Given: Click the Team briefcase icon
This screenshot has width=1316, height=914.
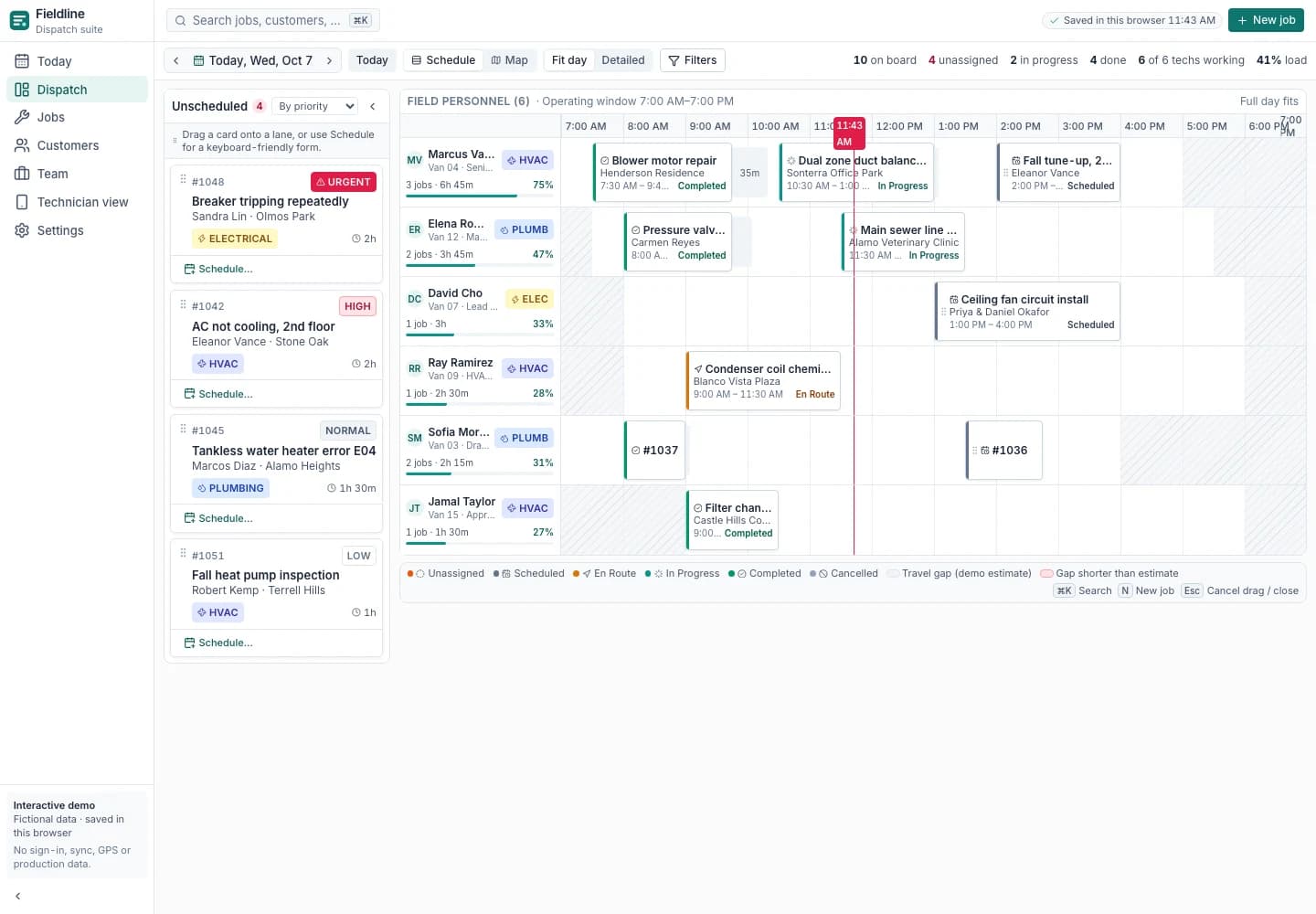Looking at the screenshot, I should click(x=22, y=174).
